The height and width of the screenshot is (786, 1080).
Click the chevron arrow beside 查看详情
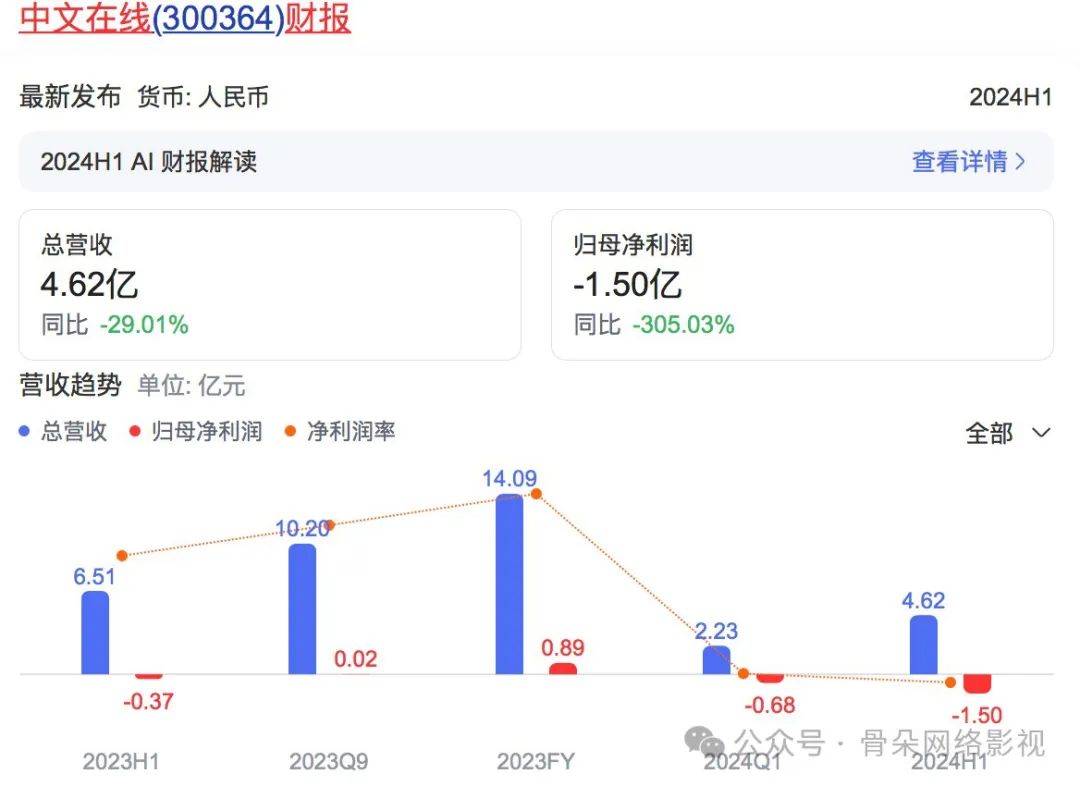(x=1021, y=161)
